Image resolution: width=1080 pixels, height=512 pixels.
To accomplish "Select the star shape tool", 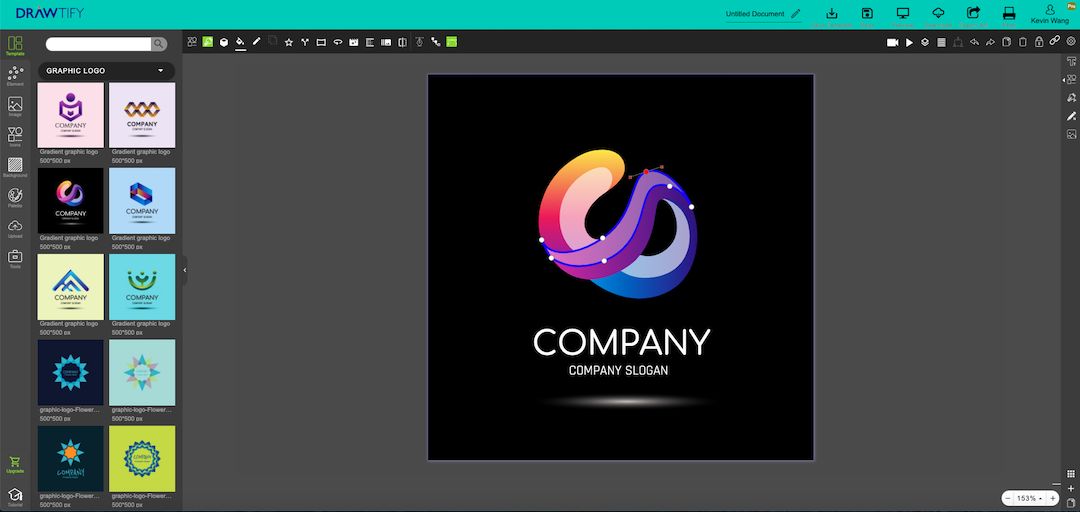I will pos(289,42).
